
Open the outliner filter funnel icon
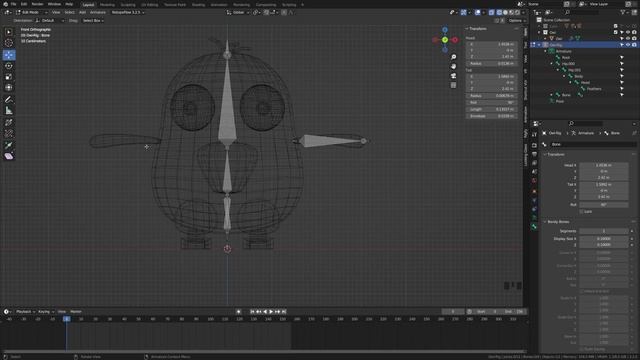click(x=623, y=12)
